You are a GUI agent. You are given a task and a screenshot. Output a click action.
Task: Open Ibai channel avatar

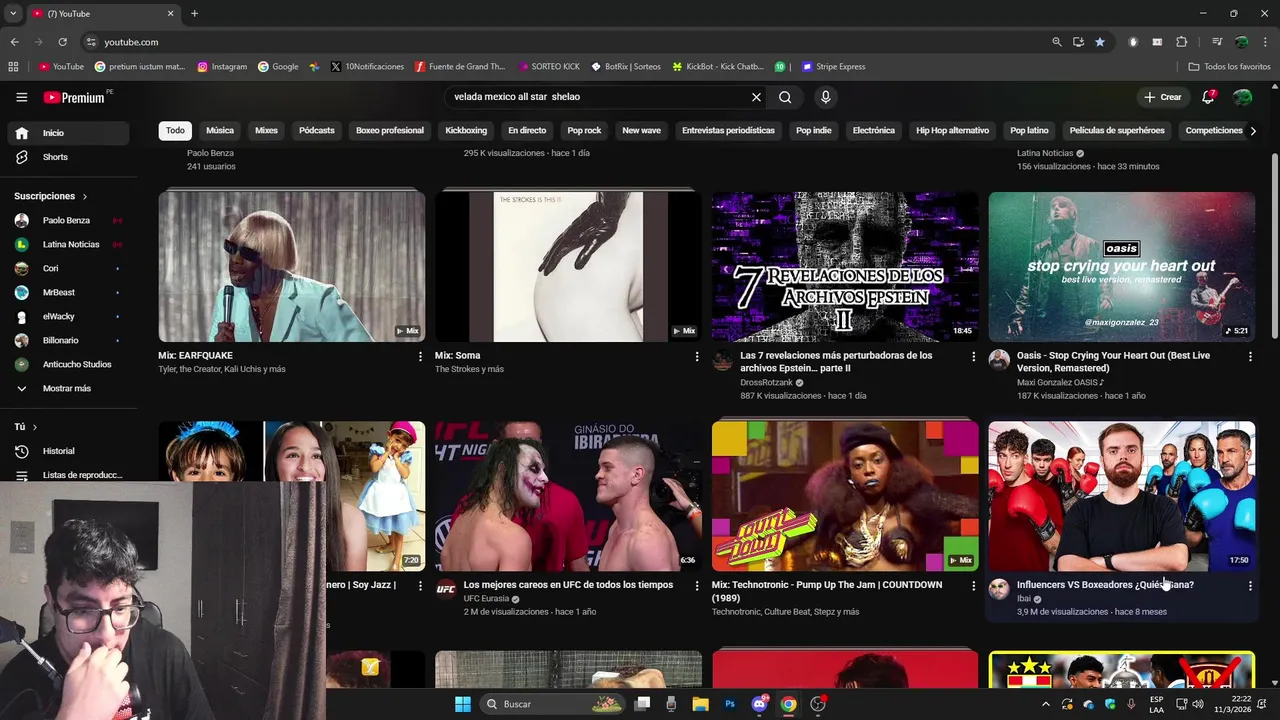(999, 589)
